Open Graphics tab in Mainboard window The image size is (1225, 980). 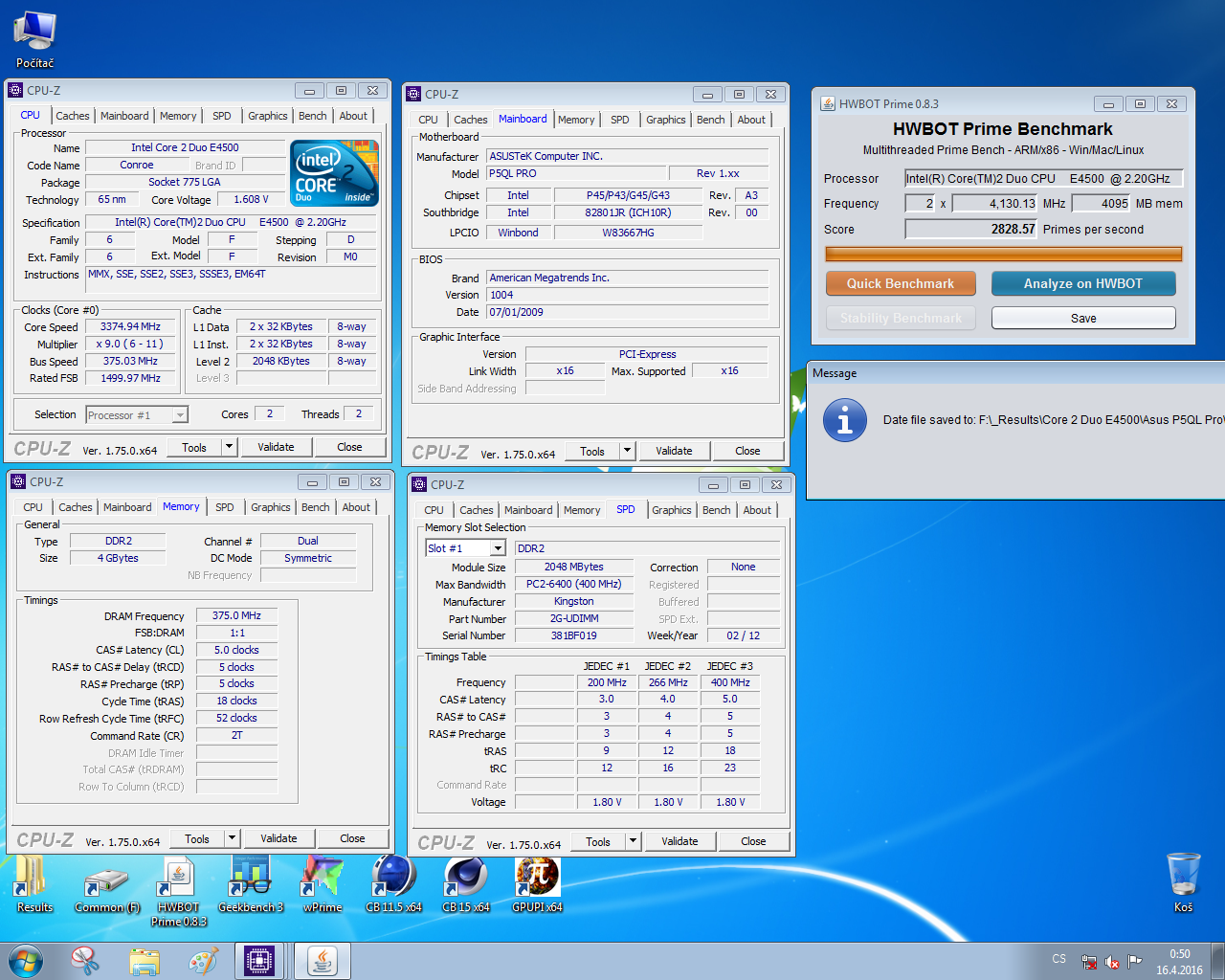[x=666, y=120]
